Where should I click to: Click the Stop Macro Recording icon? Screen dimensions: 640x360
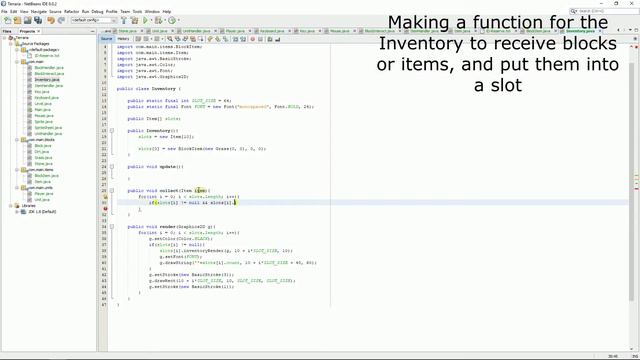click(x=260, y=39)
